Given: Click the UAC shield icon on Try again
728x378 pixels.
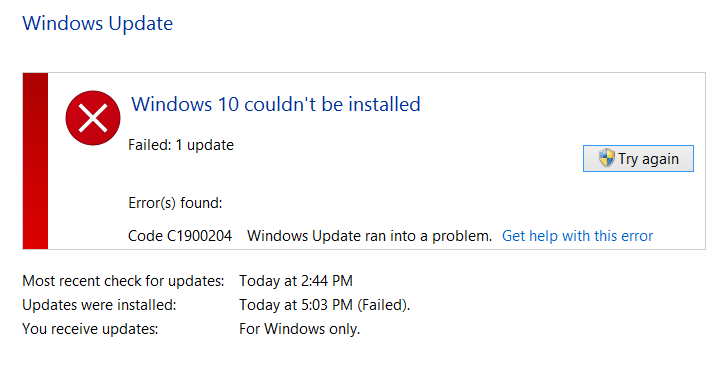Looking at the screenshot, I should tap(606, 158).
